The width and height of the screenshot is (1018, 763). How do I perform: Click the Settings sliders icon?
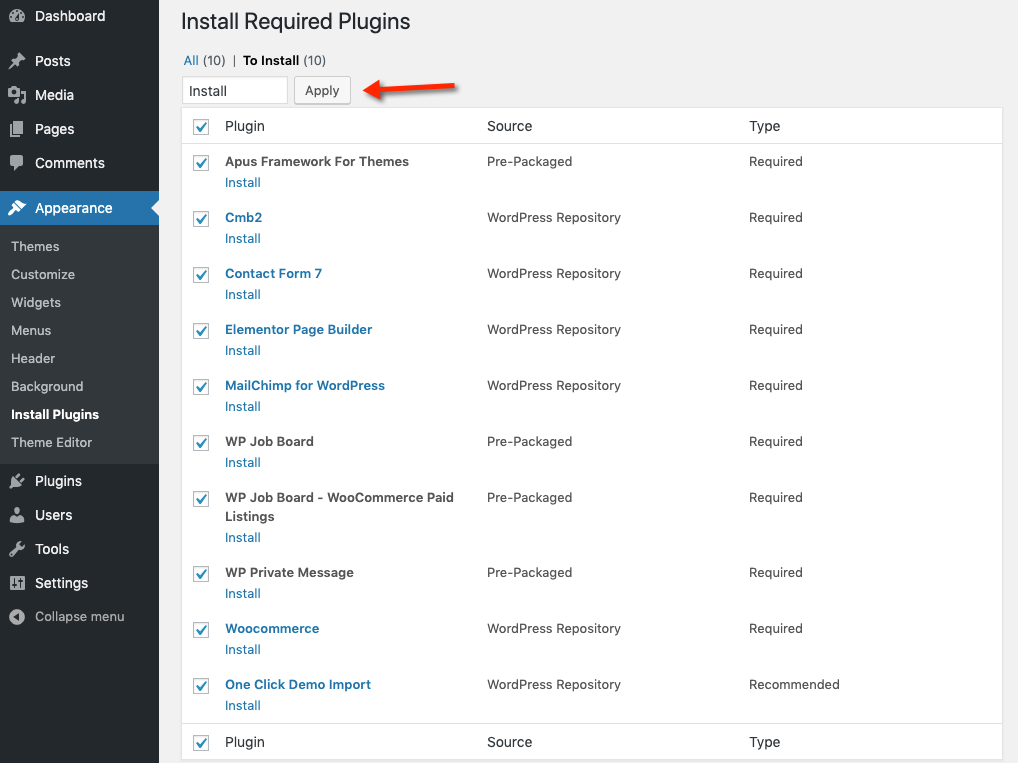coord(17,583)
